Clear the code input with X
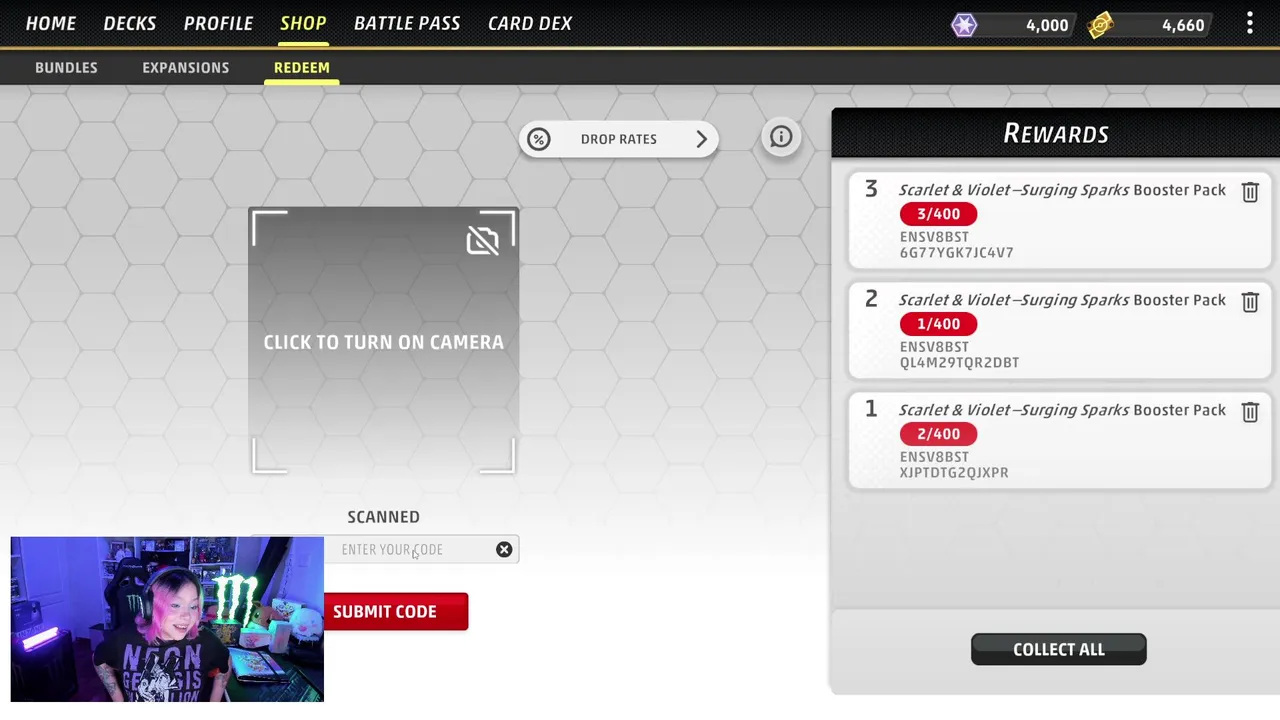This screenshot has height=720, width=1280. tap(504, 550)
